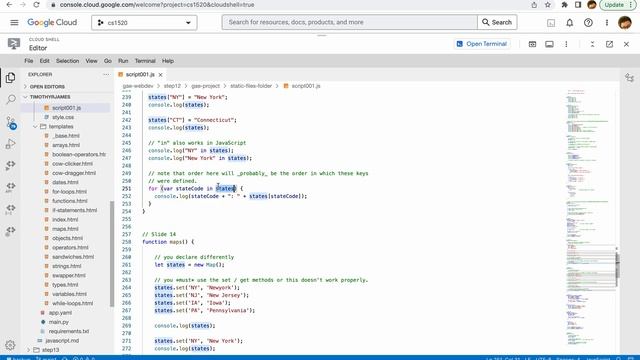Screen dimensions: 640x360
Task: Open javascript.md file
Action: coord(62,340)
